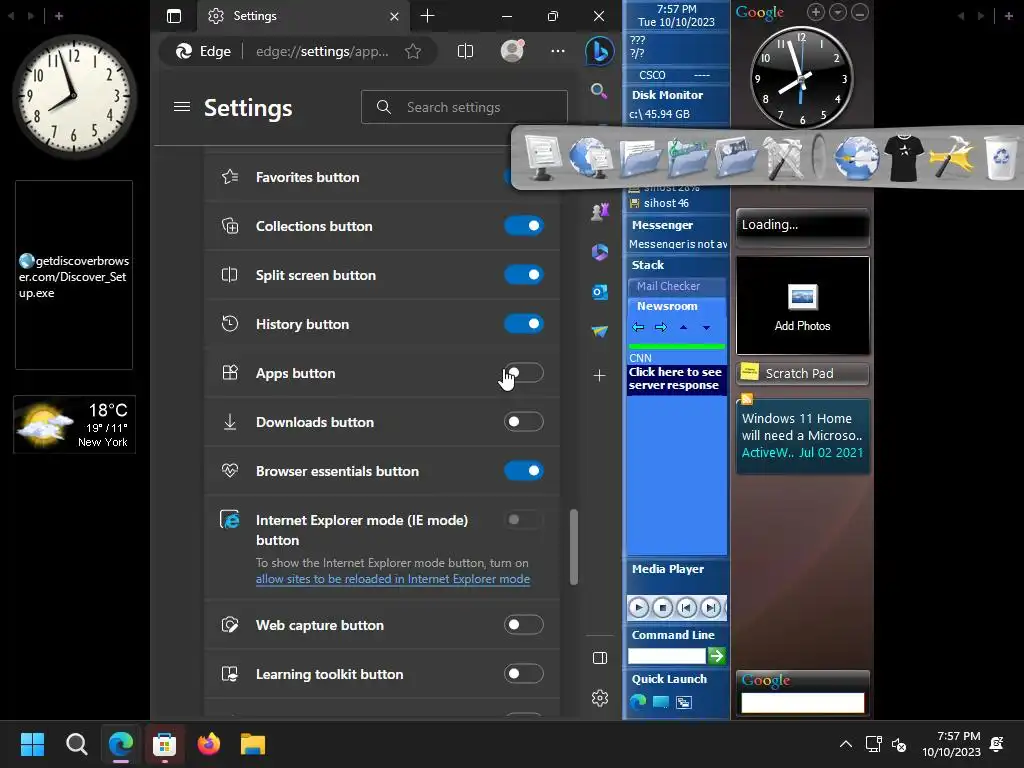Add this page to favorites star icon
The width and height of the screenshot is (1024, 768).
[413, 52]
